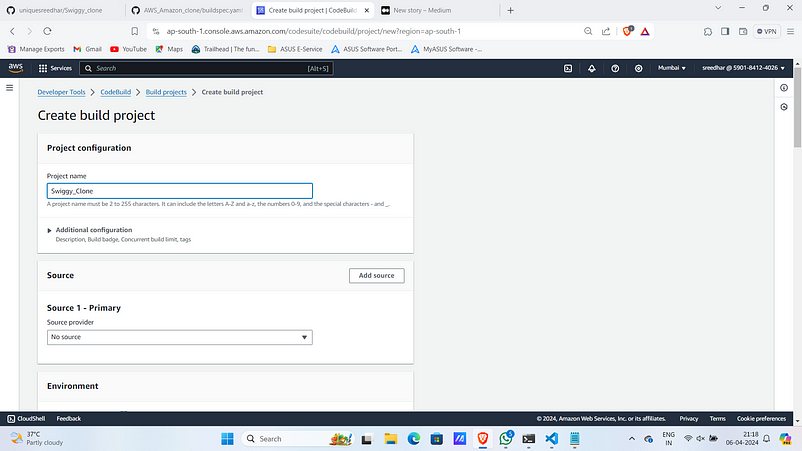Close the Create build project tab
This screenshot has width=802, height=451.
(x=367, y=10)
